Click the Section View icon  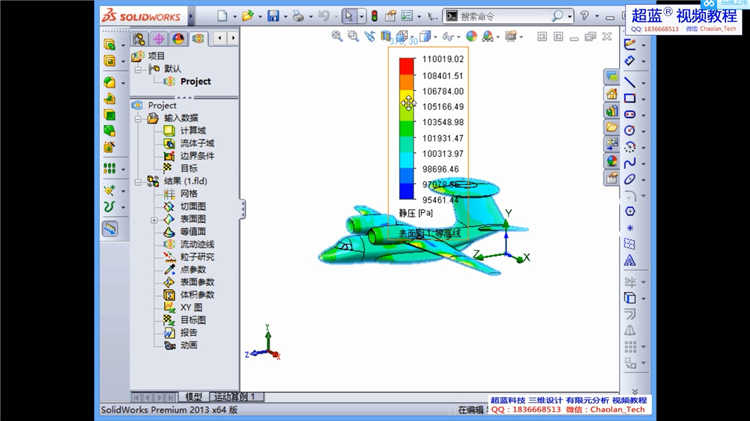coord(386,36)
